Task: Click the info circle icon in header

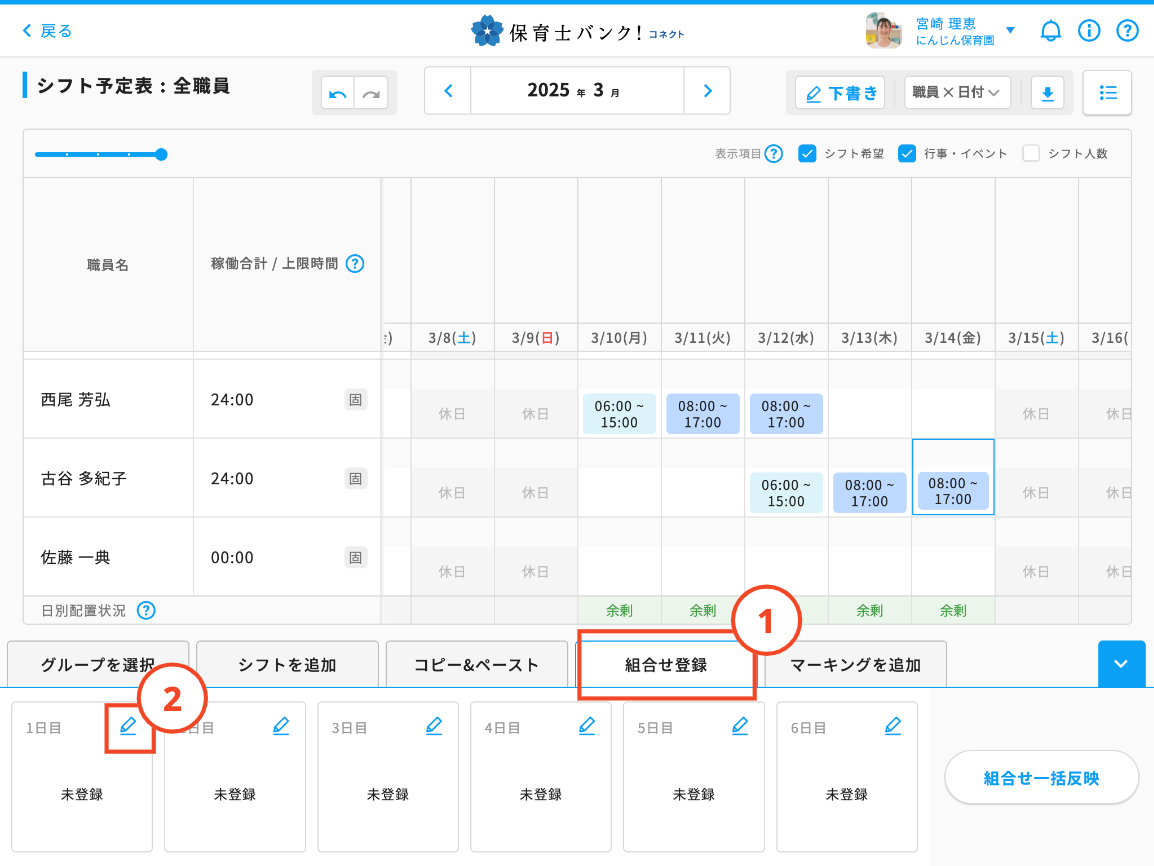Action: pos(1089,31)
